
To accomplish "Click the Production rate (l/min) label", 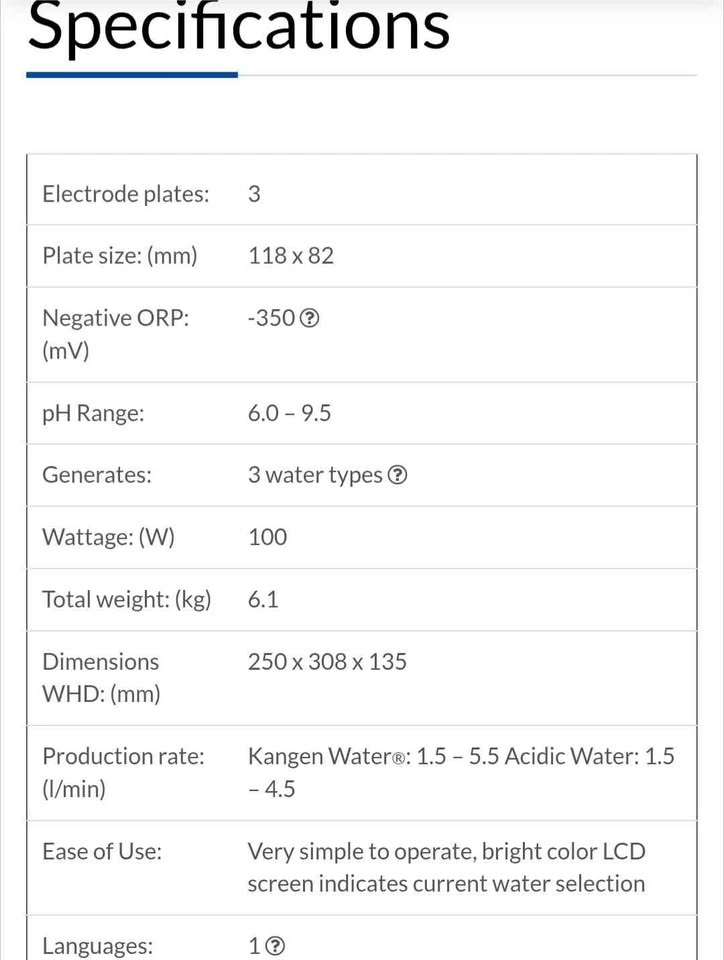I will pyautogui.click(x=123, y=772).
